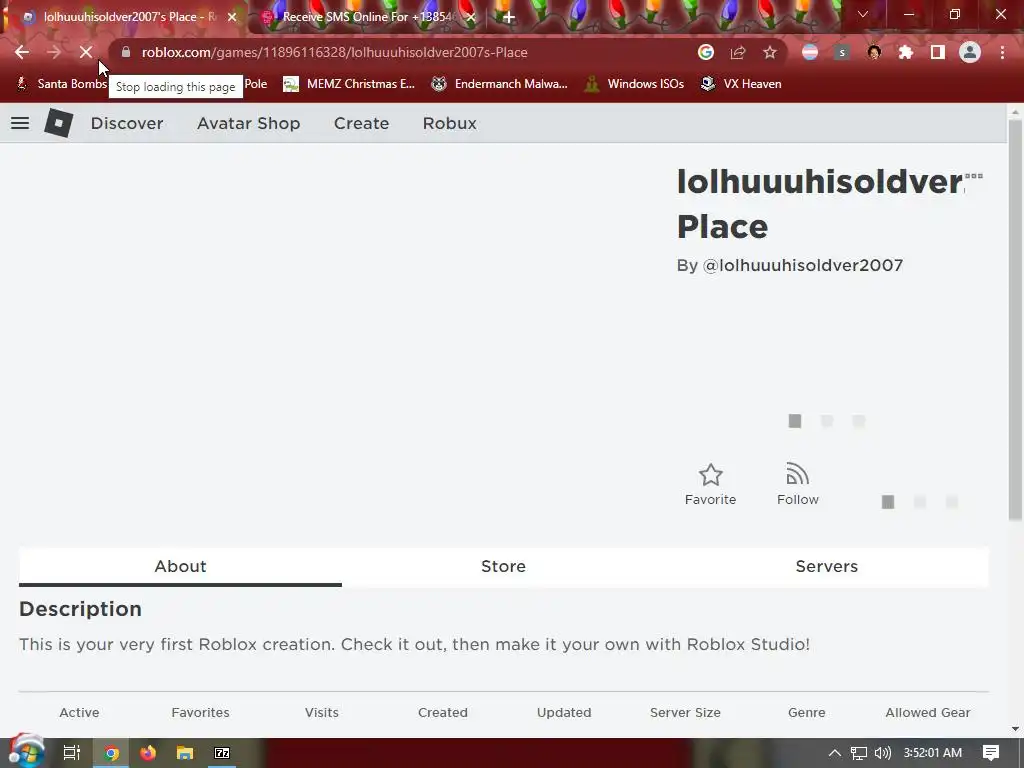Click the 3:52:01 AM taskbar clock
Image resolution: width=1024 pixels, height=768 pixels.
(933, 753)
